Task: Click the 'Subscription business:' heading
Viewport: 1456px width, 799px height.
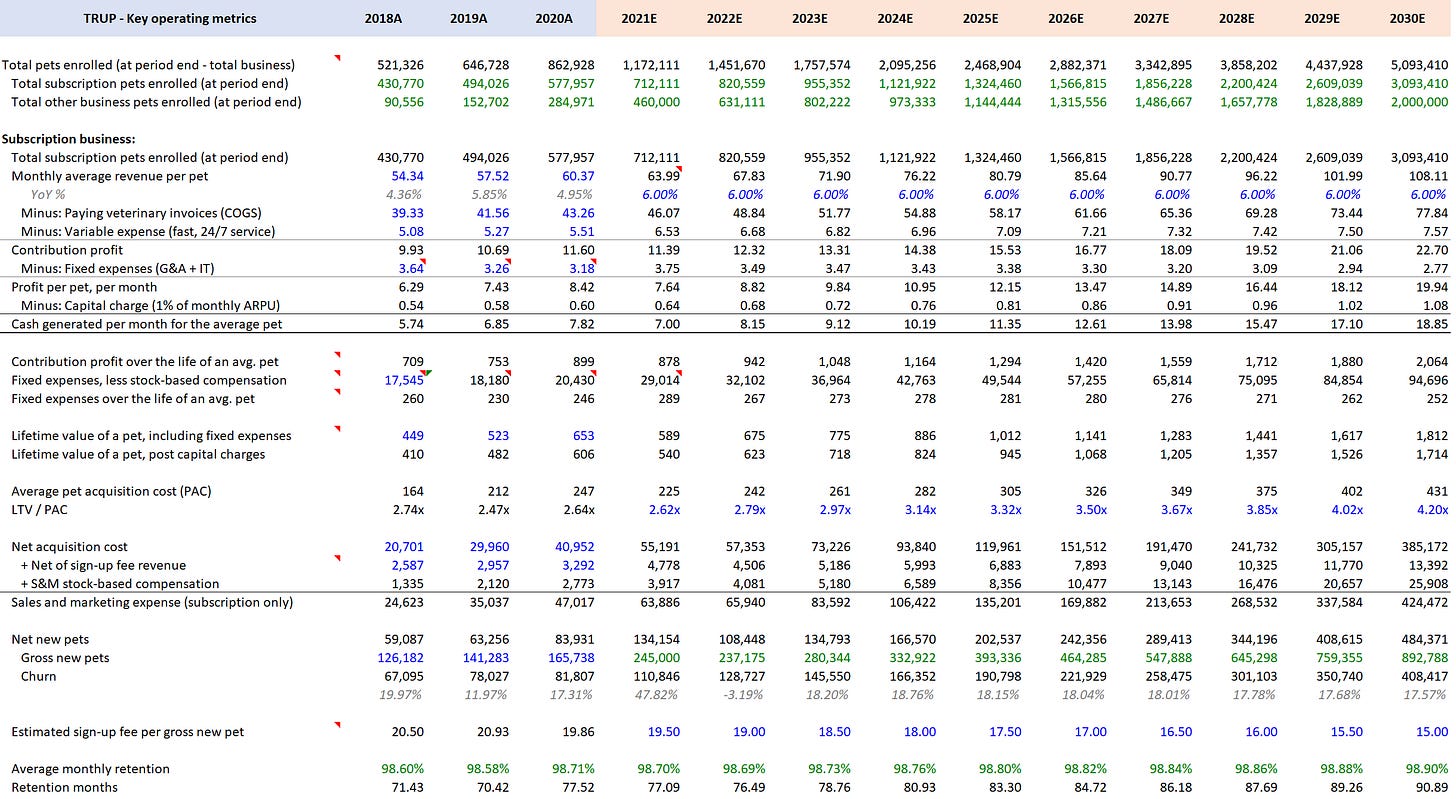Action: point(68,139)
